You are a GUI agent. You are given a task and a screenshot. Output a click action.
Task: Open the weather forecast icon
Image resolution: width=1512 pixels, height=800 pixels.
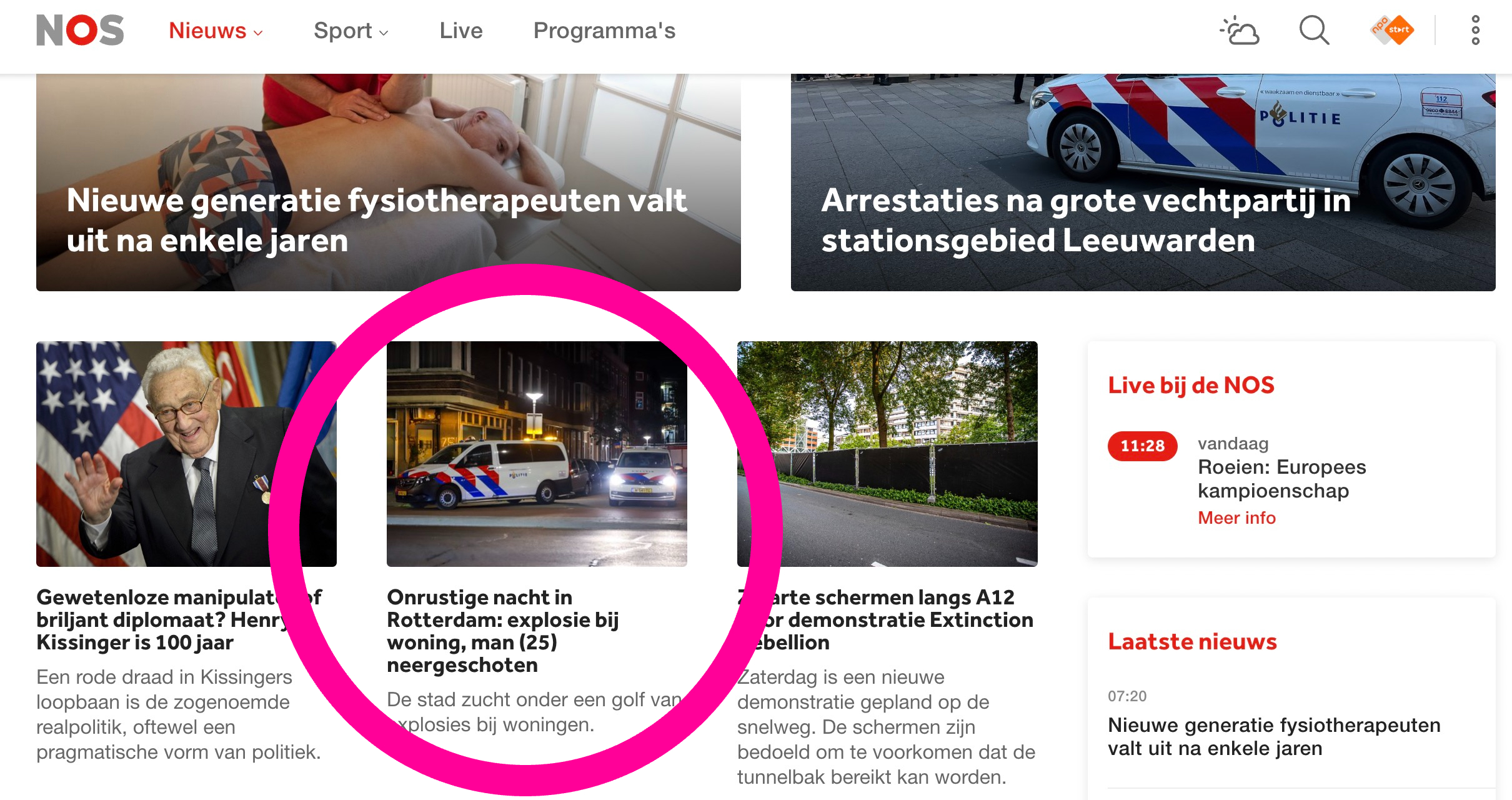pos(1240,30)
